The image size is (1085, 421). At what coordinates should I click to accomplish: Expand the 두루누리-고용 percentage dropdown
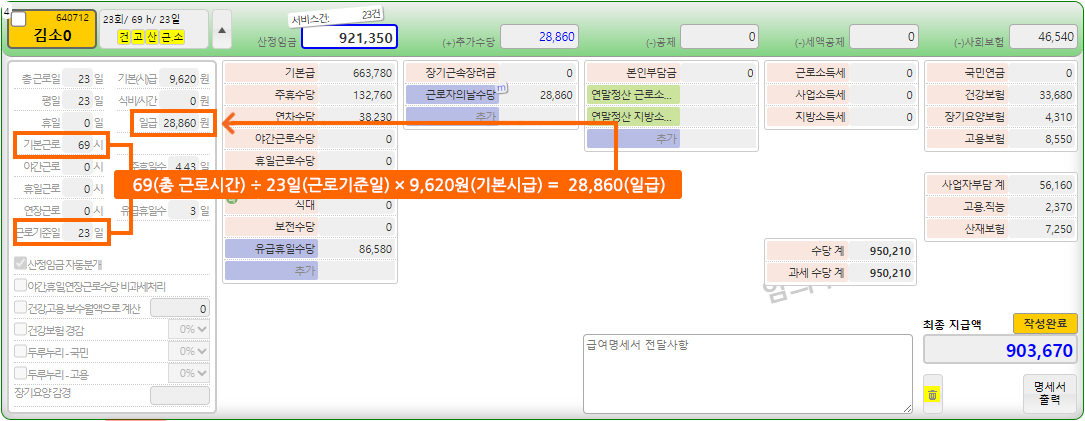click(x=188, y=373)
